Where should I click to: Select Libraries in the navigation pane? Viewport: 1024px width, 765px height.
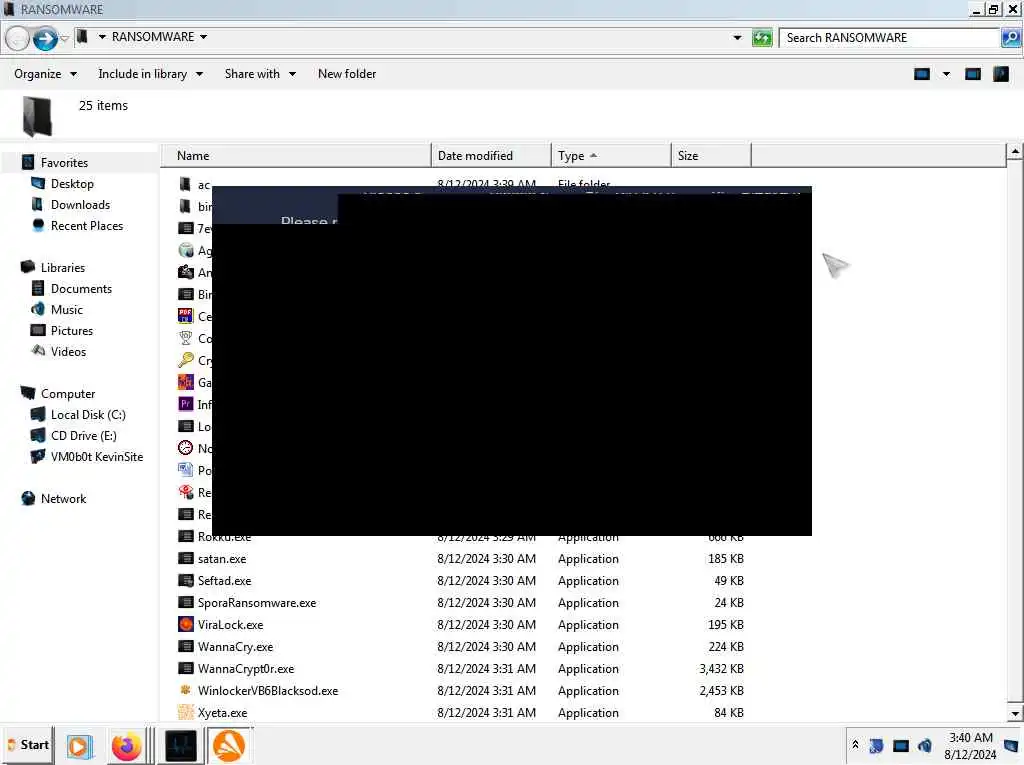pyautogui.click(x=63, y=267)
